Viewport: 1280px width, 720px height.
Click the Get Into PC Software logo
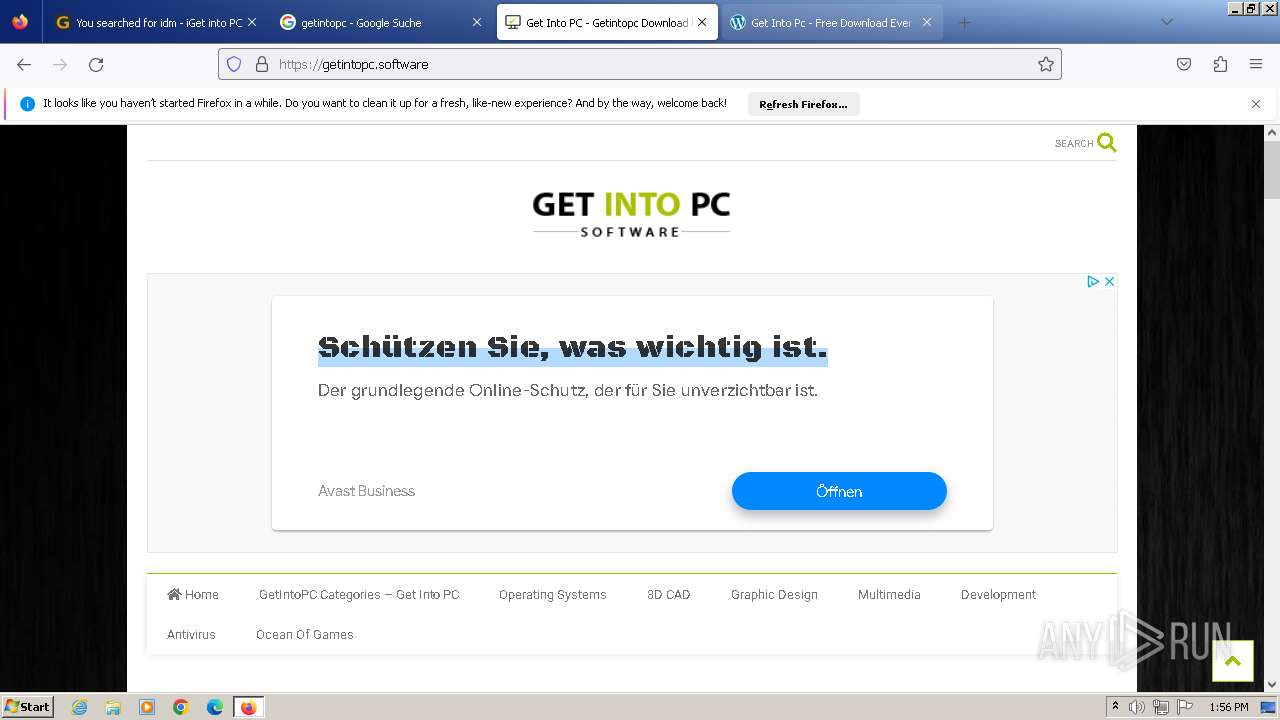[x=631, y=214]
